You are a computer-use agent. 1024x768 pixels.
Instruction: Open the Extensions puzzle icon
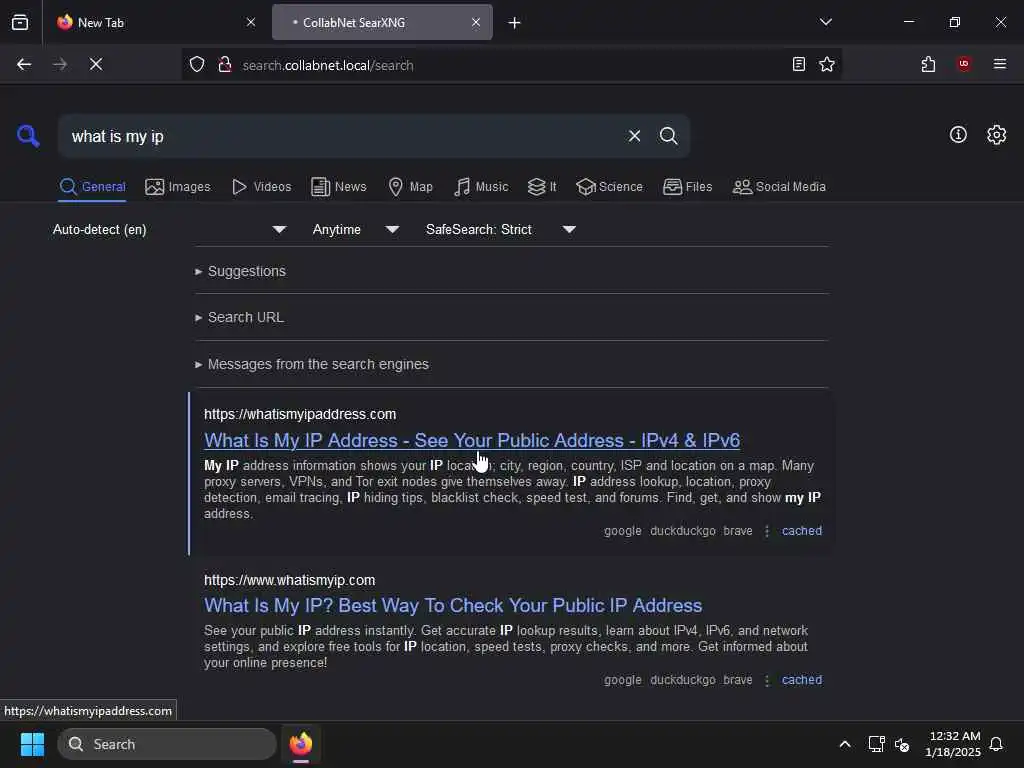[928, 64]
